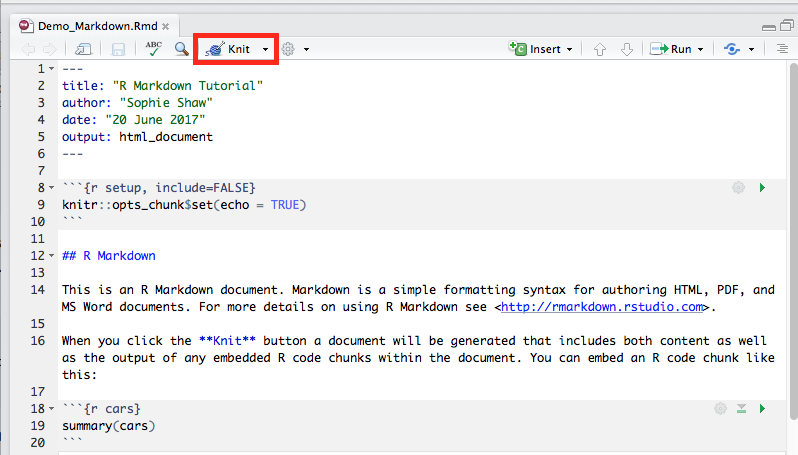Click the date text "20 June 2017"
The width and height of the screenshot is (798, 455).
point(155,120)
